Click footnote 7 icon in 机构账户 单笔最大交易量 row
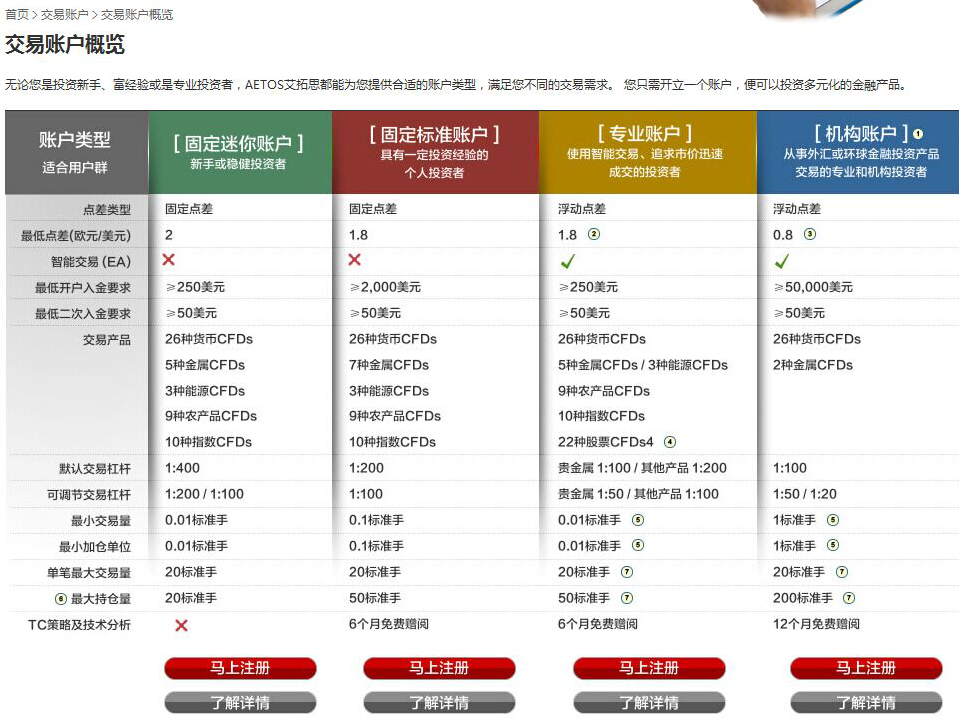 842,572
